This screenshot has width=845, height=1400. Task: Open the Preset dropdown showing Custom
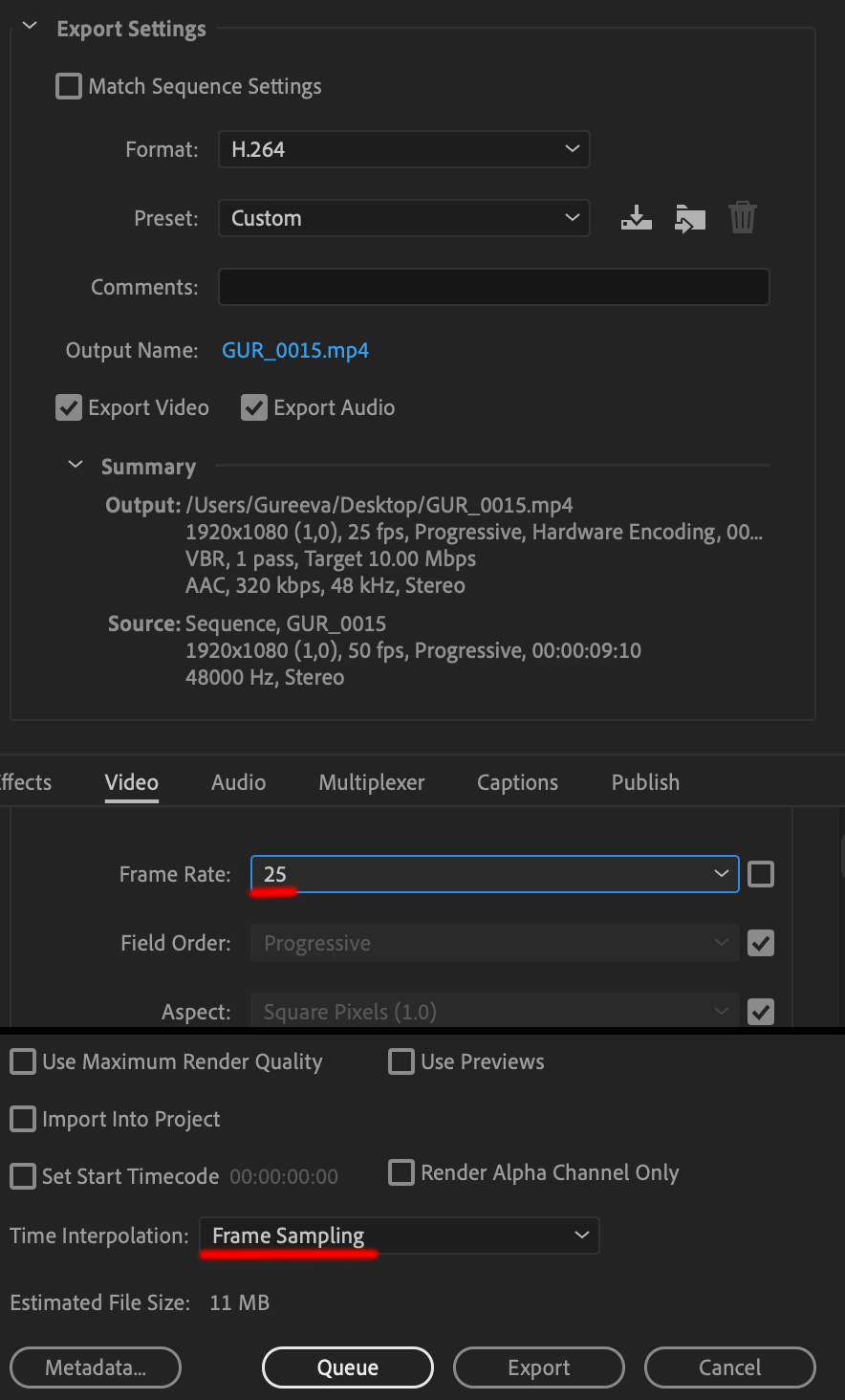[x=403, y=218]
